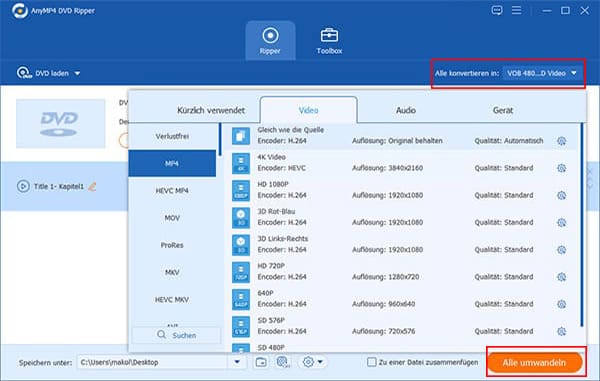600x381 pixels.
Task: Select the MKV format in sidebar
Action: [x=172, y=272]
